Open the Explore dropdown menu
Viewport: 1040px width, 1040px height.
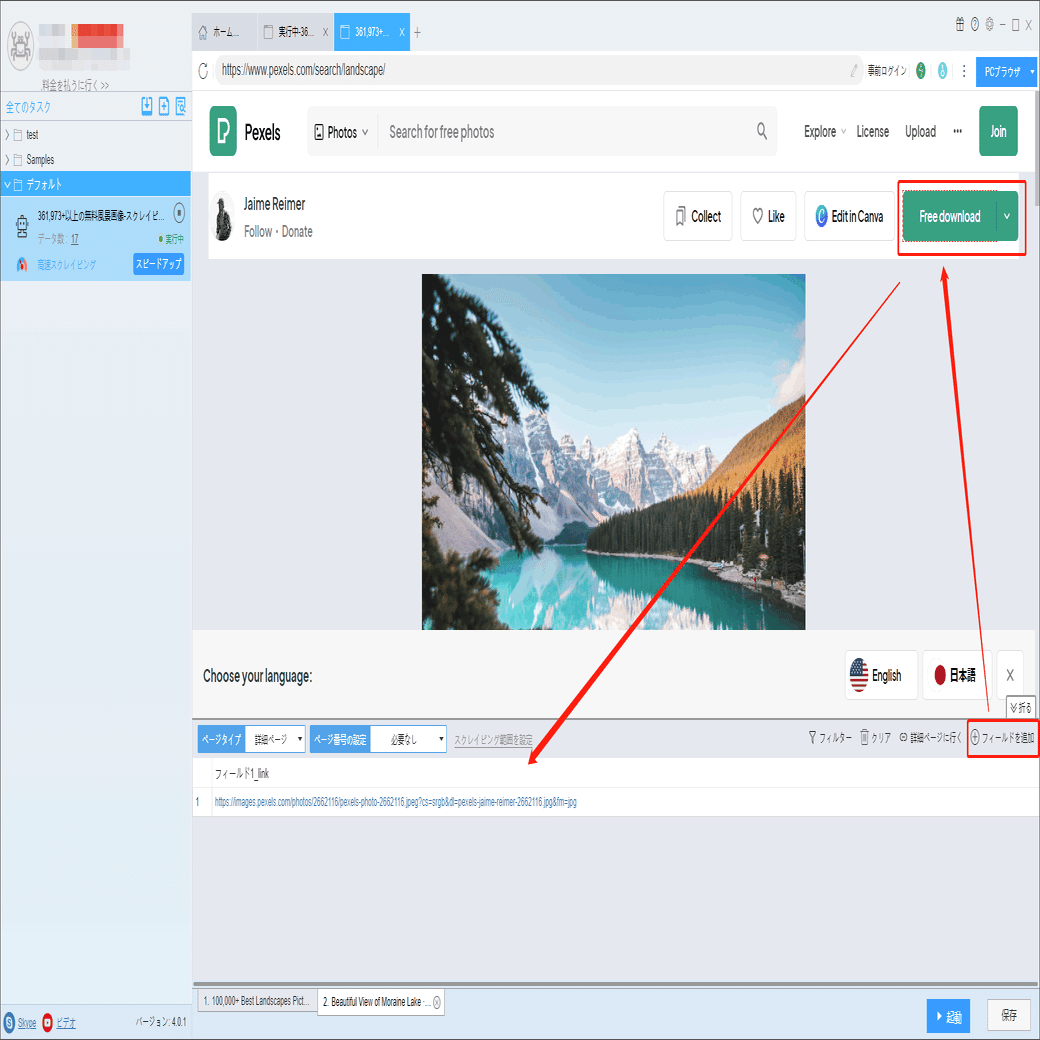824,131
